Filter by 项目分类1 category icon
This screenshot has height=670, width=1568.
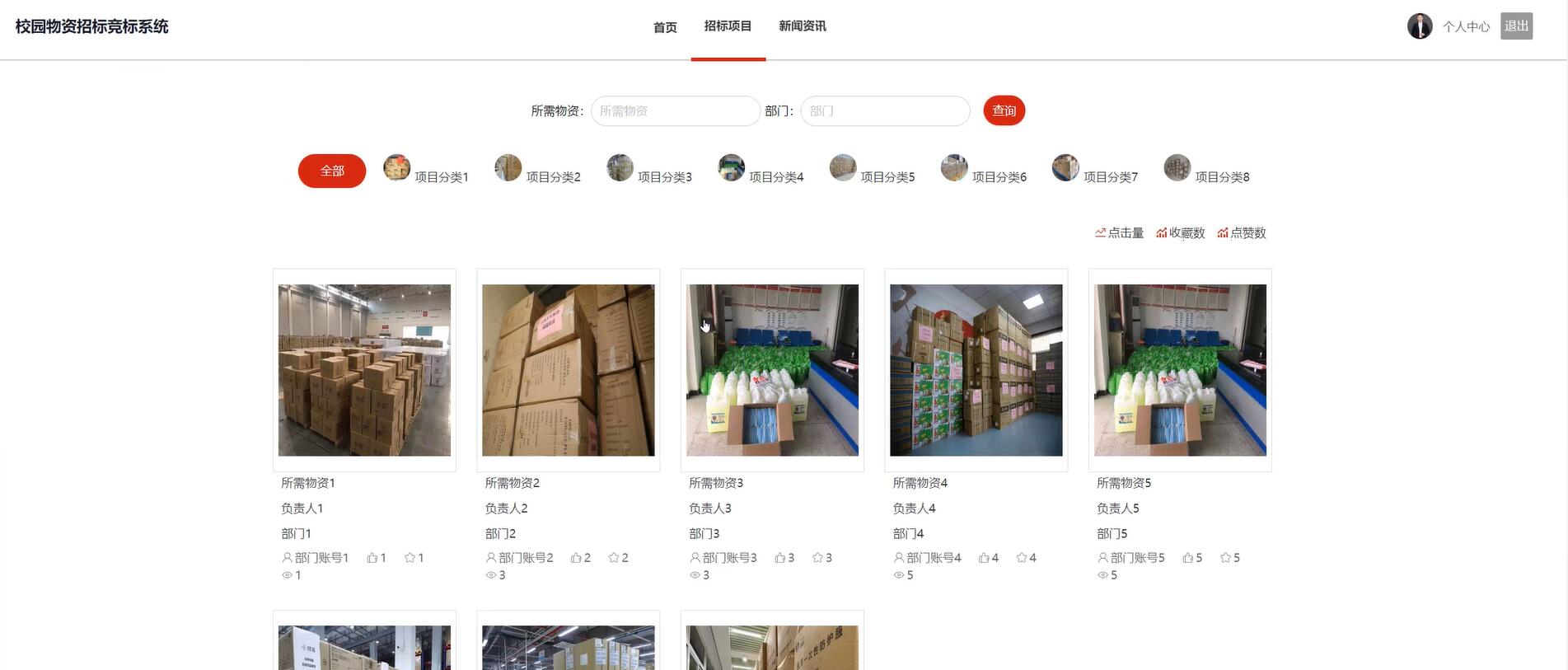click(397, 168)
